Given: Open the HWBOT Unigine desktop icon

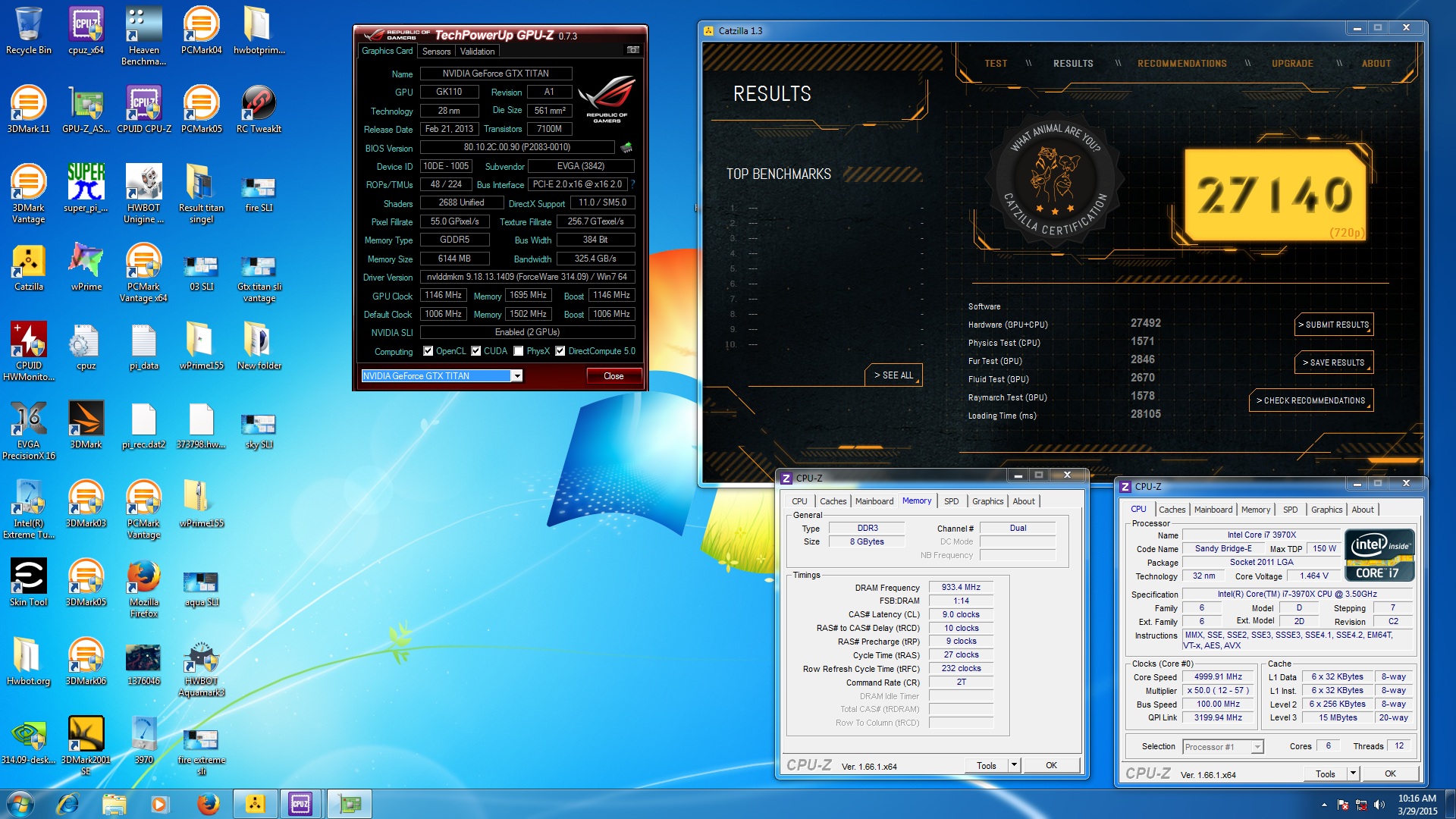Looking at the screenshot, I should pos(143,194).
